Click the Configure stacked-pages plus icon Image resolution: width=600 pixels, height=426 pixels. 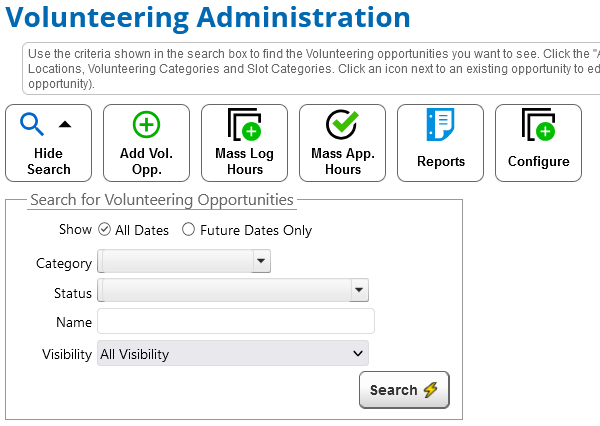pyautogui.click(x=538, y=125)
